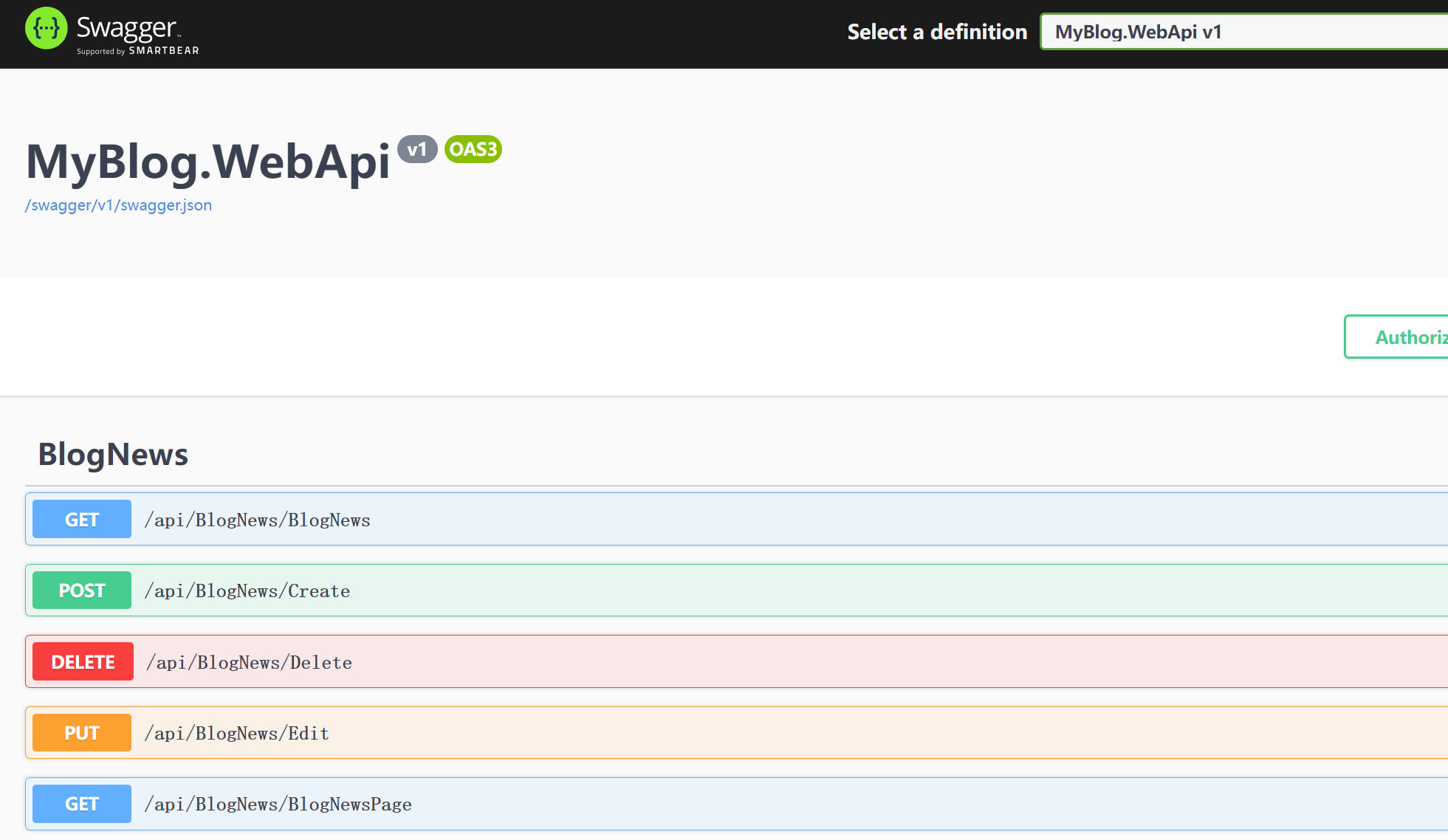
Task: Collapse the BlogNews section header
Action: [x=114, y=454]
